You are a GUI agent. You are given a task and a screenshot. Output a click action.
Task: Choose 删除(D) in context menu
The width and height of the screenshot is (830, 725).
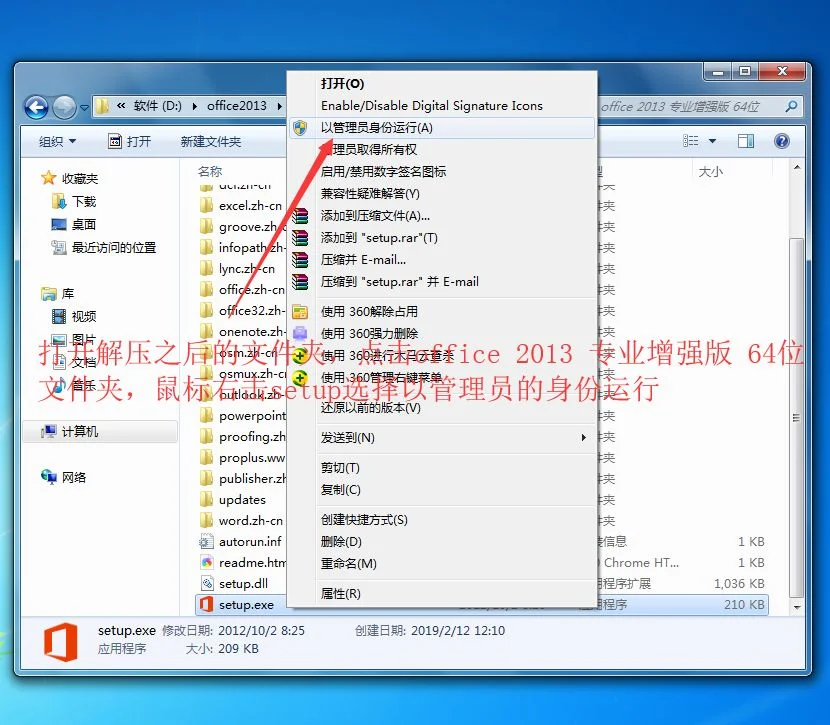[x=442, y=542]
